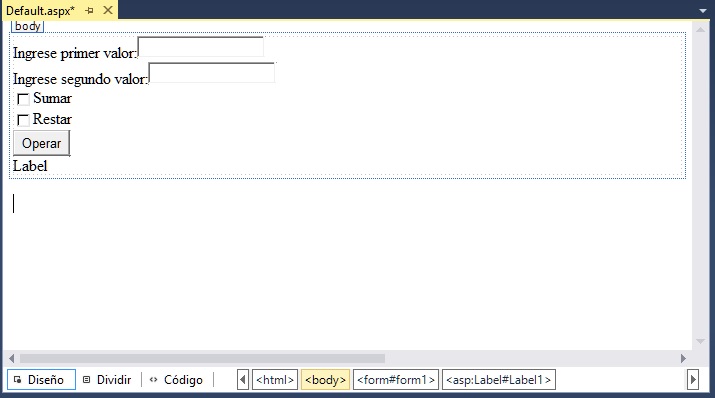Click the tag navigator left arrow
Screen dimensions: 715x398
pos(243,380)
